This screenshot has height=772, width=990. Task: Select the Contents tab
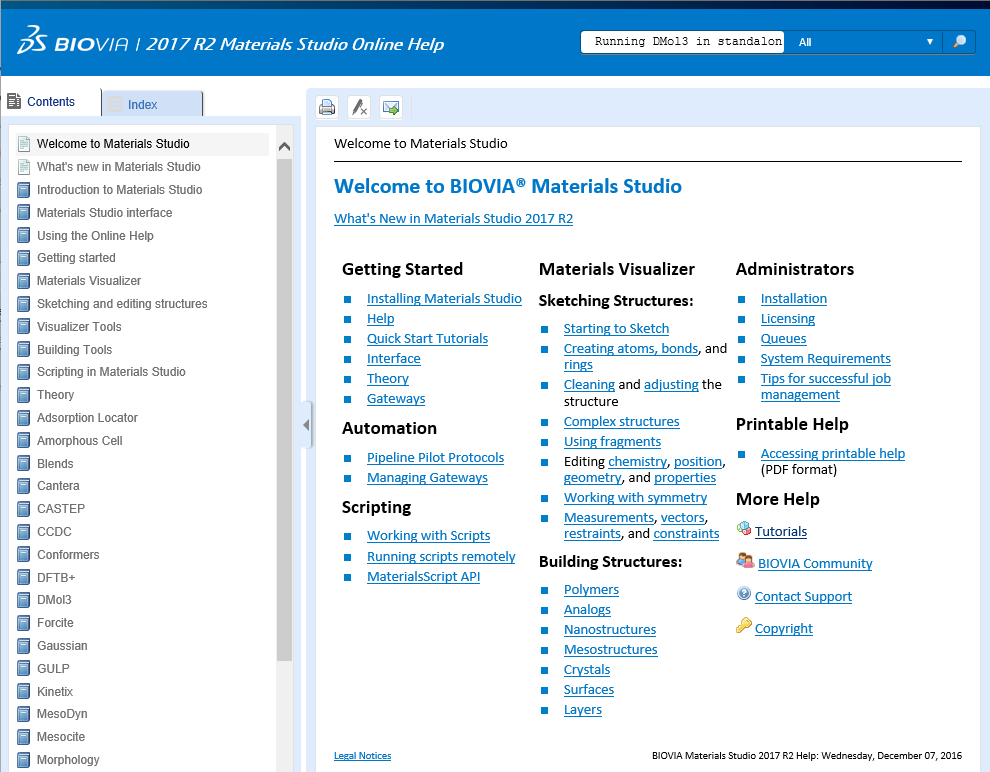(50, 102)
